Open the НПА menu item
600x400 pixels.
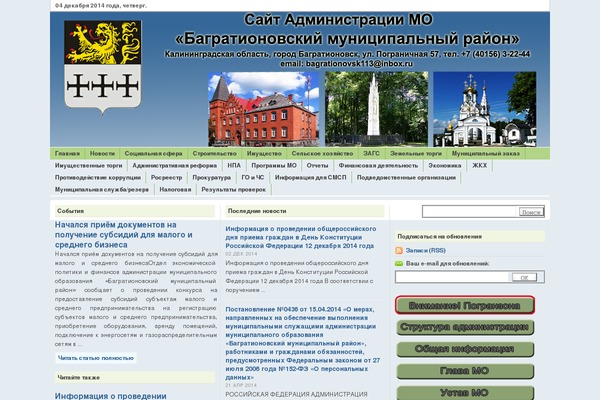click(x=234, y=165)
